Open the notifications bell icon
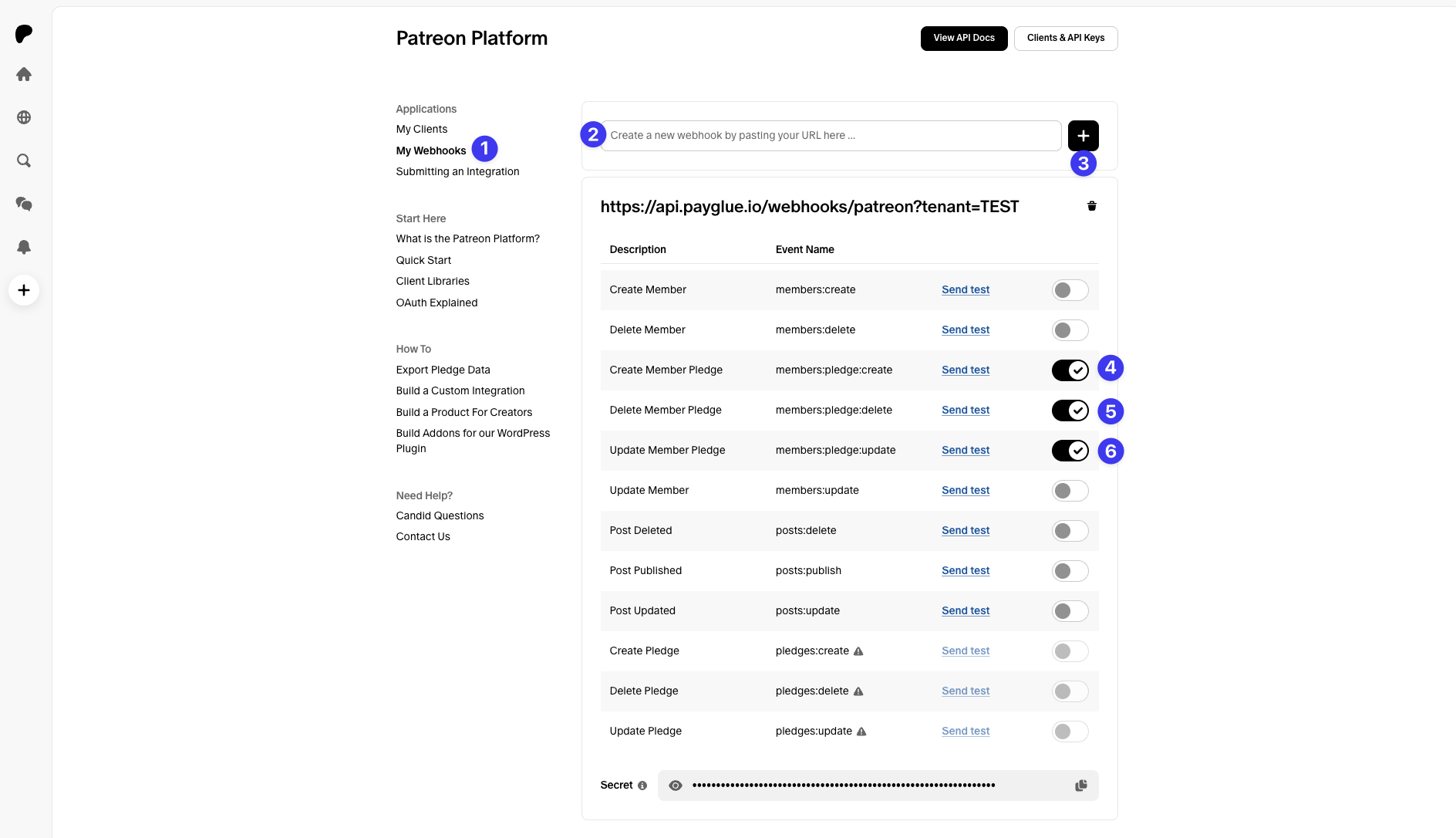Viewport: 1456px width, 838px height. point(24,247)
